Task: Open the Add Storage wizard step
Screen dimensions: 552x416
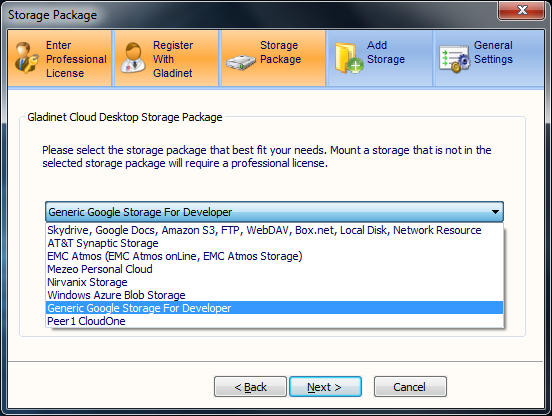Action: [x=380, y=58]
